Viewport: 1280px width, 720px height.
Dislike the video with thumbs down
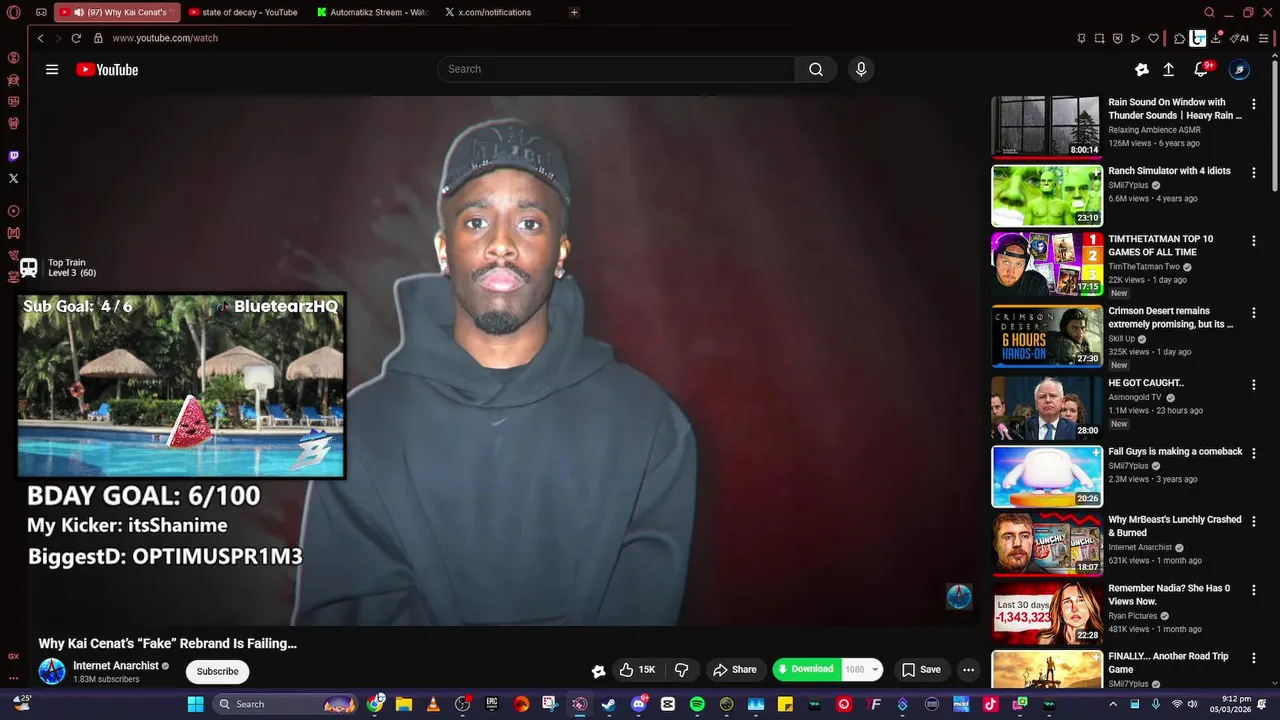click(682, 670)
